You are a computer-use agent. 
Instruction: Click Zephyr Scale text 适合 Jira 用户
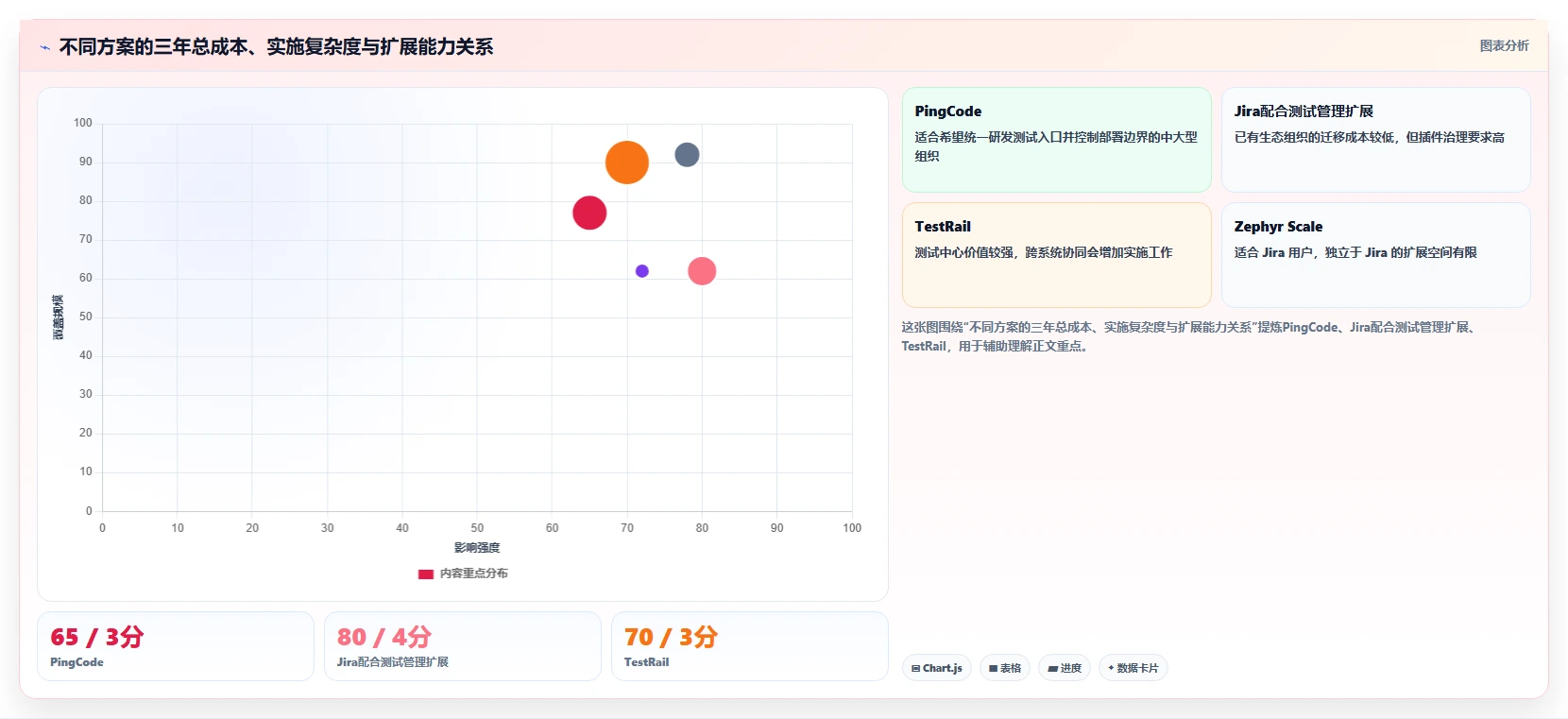(1355, 252)
